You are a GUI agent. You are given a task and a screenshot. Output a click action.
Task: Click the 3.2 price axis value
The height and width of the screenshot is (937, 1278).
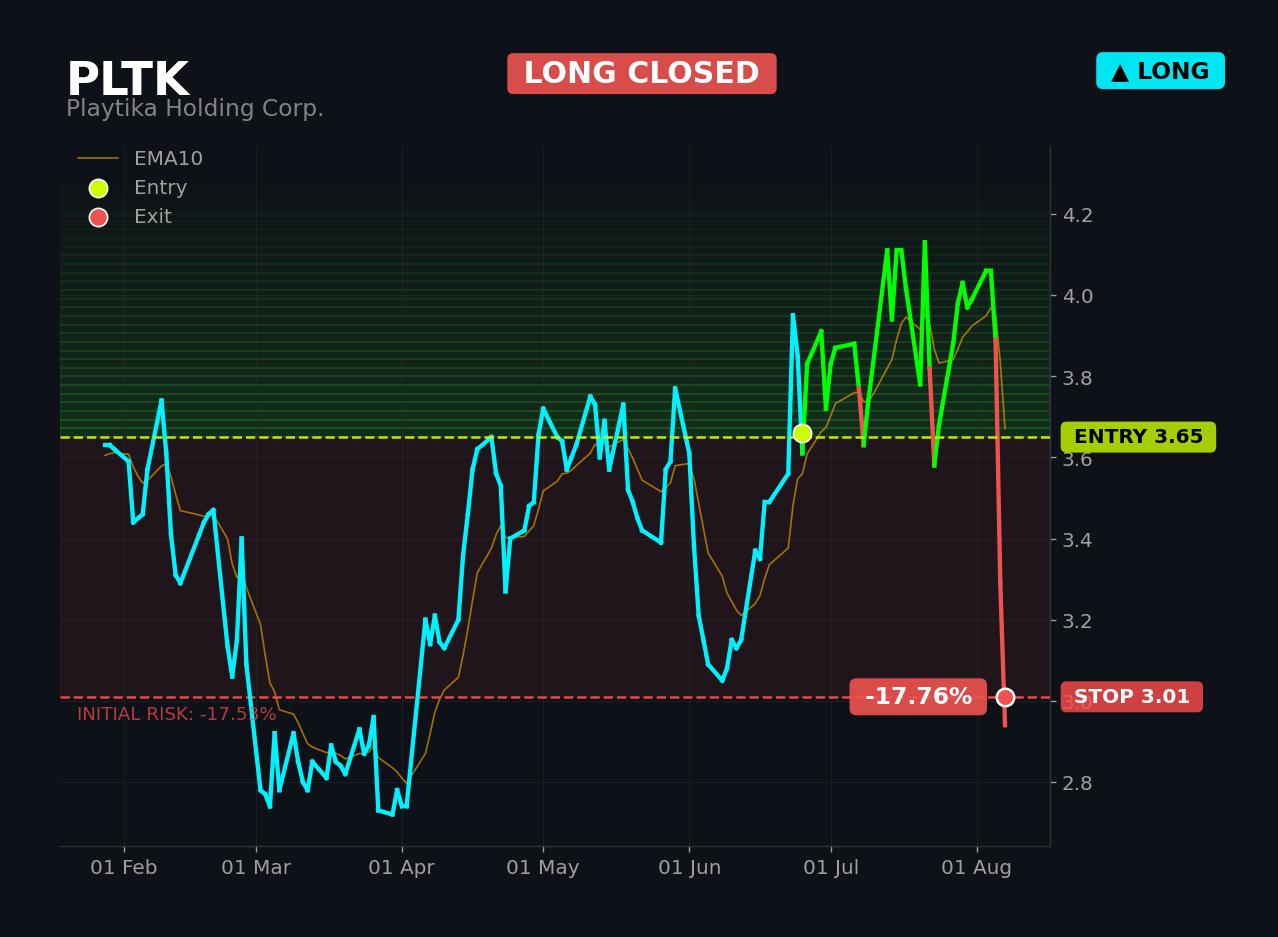click(x=1077, y=621)
